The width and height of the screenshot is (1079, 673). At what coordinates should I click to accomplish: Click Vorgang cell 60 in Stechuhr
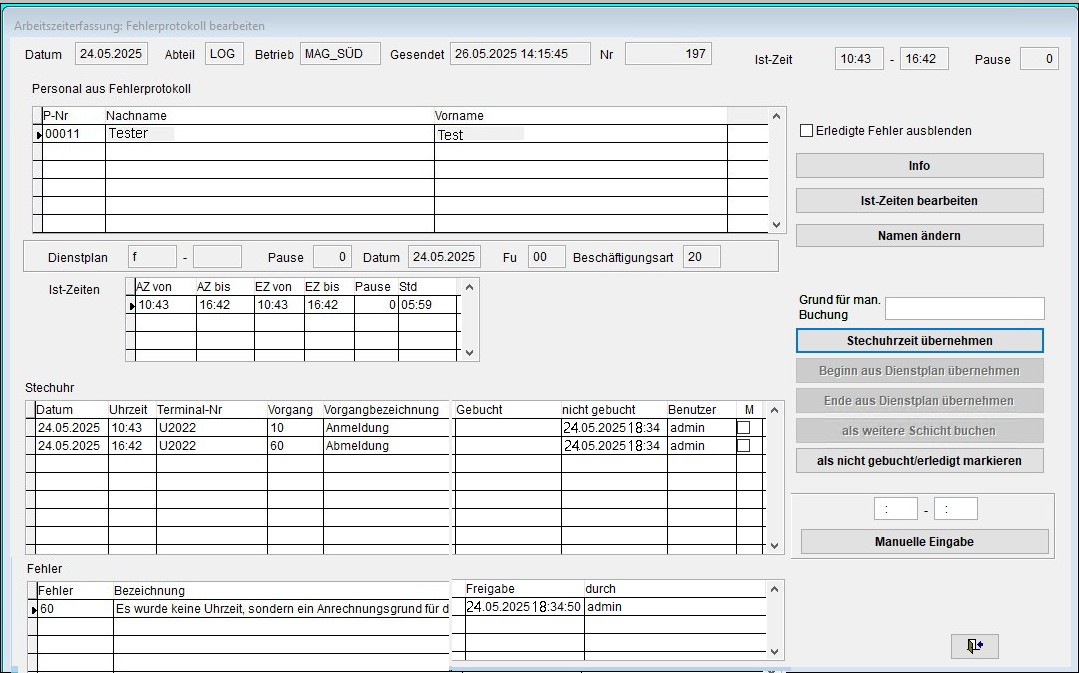click(295, 445)
